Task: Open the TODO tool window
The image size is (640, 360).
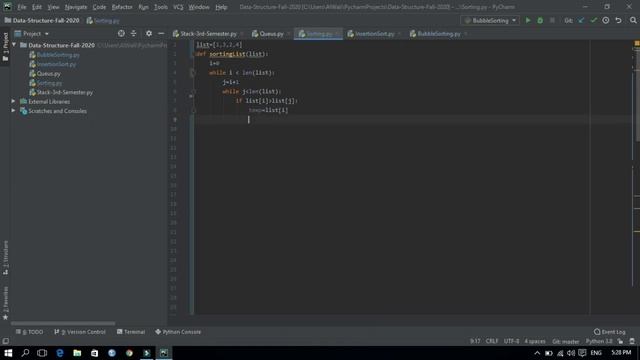Action: 29,332
